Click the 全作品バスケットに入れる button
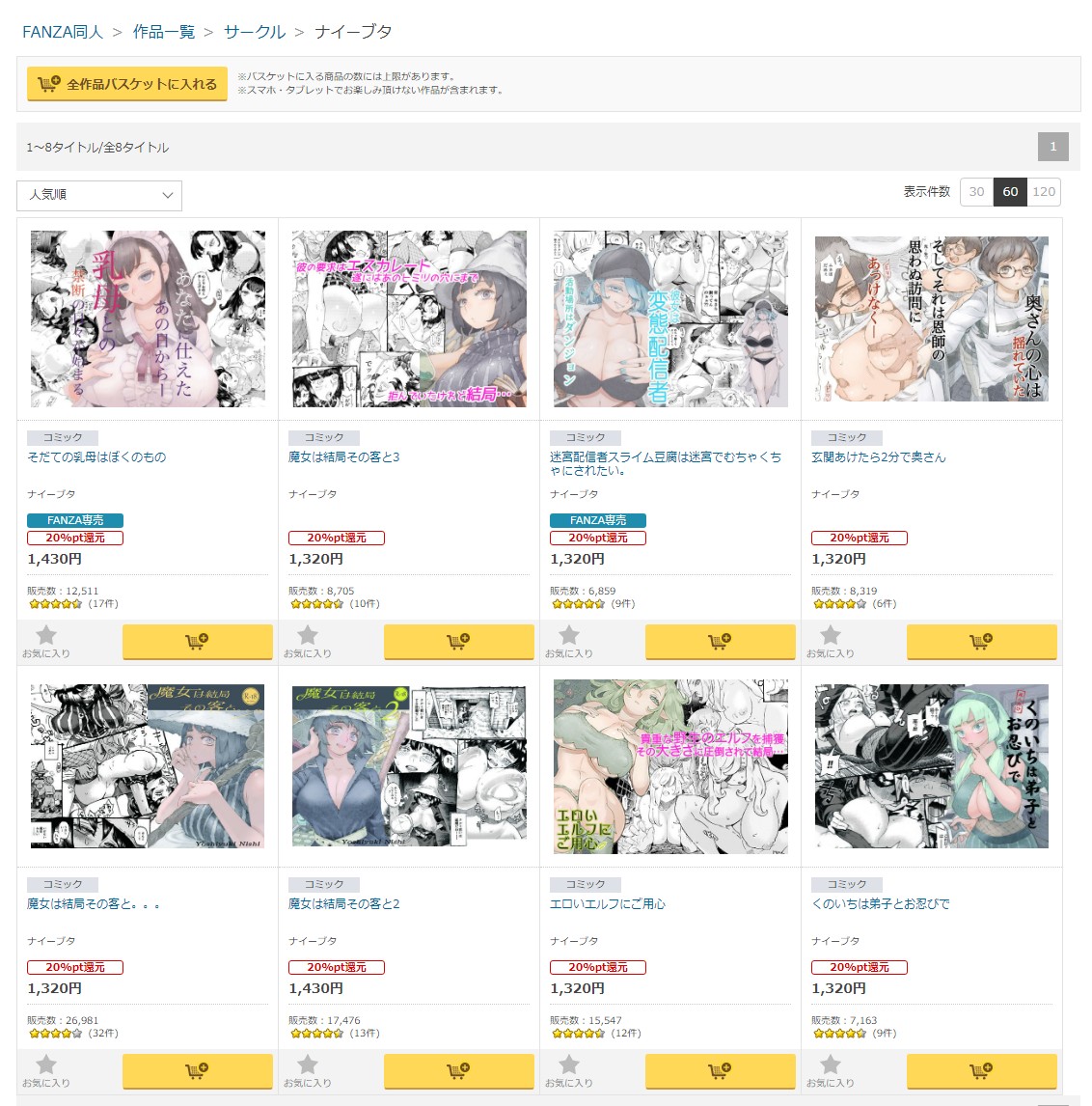Viewport: 1092px width, 1106px height. click(x=127, y=84)
